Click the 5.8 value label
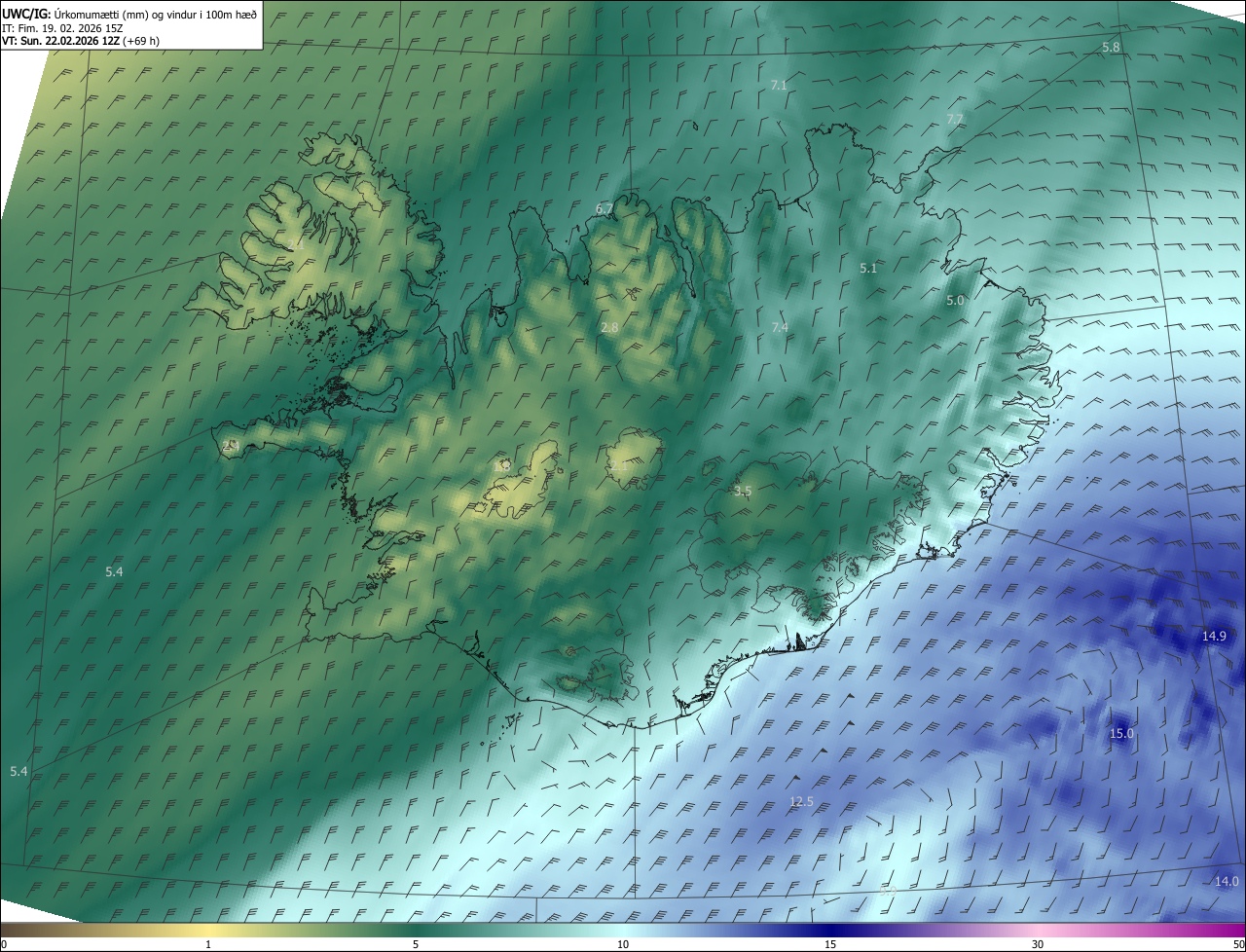 (1111, 48)
